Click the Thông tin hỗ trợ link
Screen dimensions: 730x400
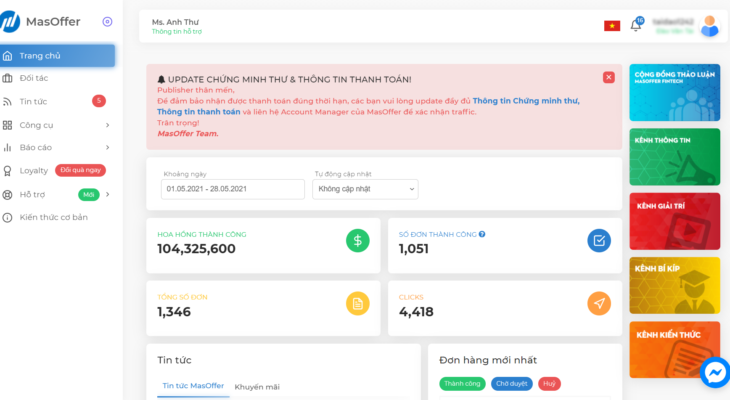[177, 32]
